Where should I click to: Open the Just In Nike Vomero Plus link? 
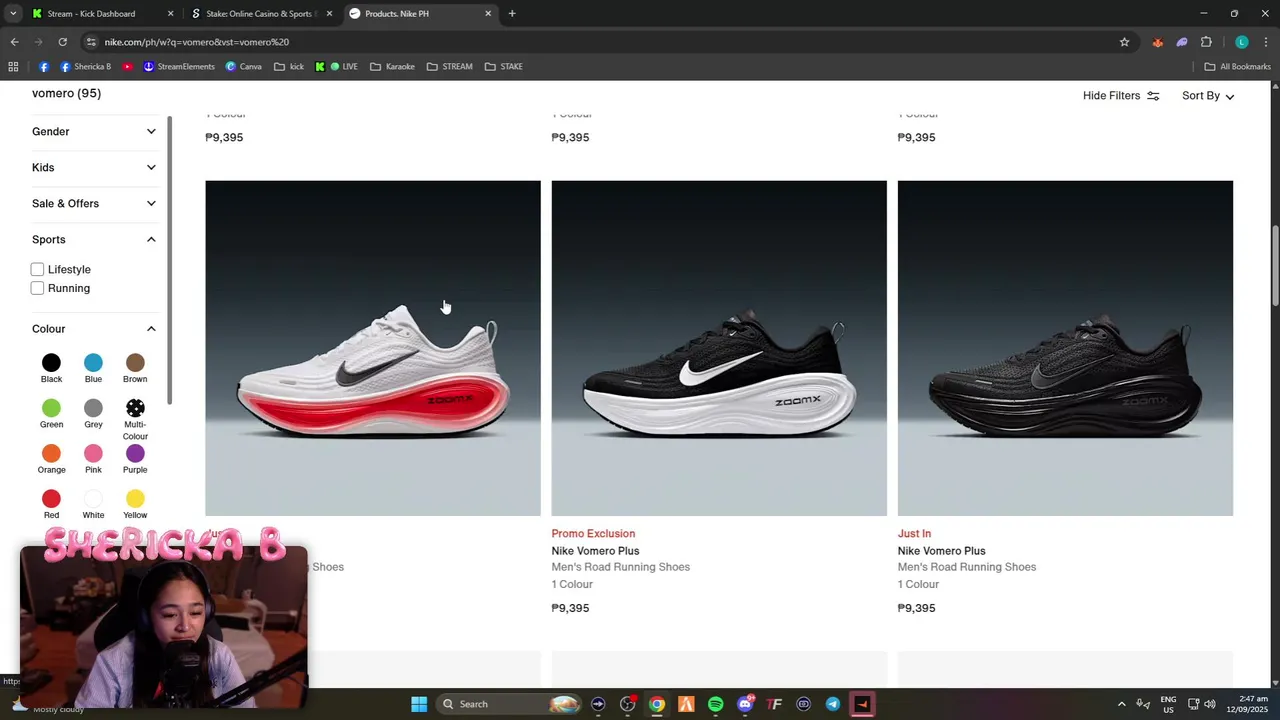[x=941, y=551]
